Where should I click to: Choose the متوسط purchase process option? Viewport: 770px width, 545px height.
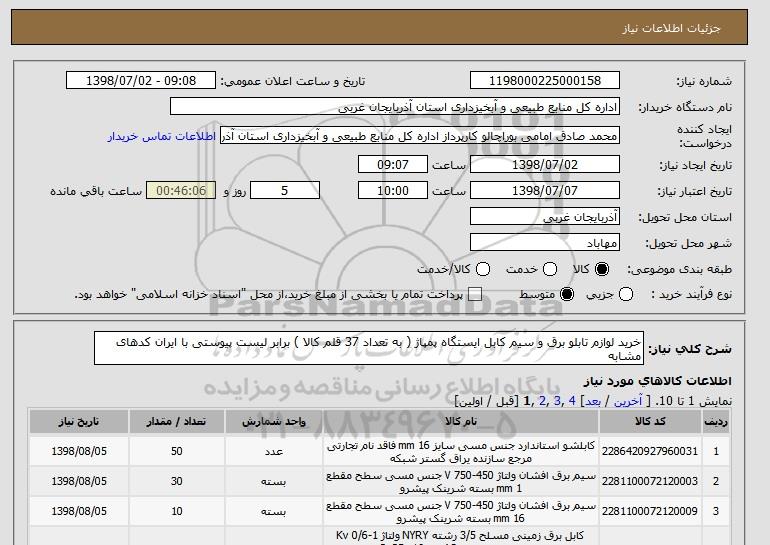pyautogui.click(x=567, y=294)
